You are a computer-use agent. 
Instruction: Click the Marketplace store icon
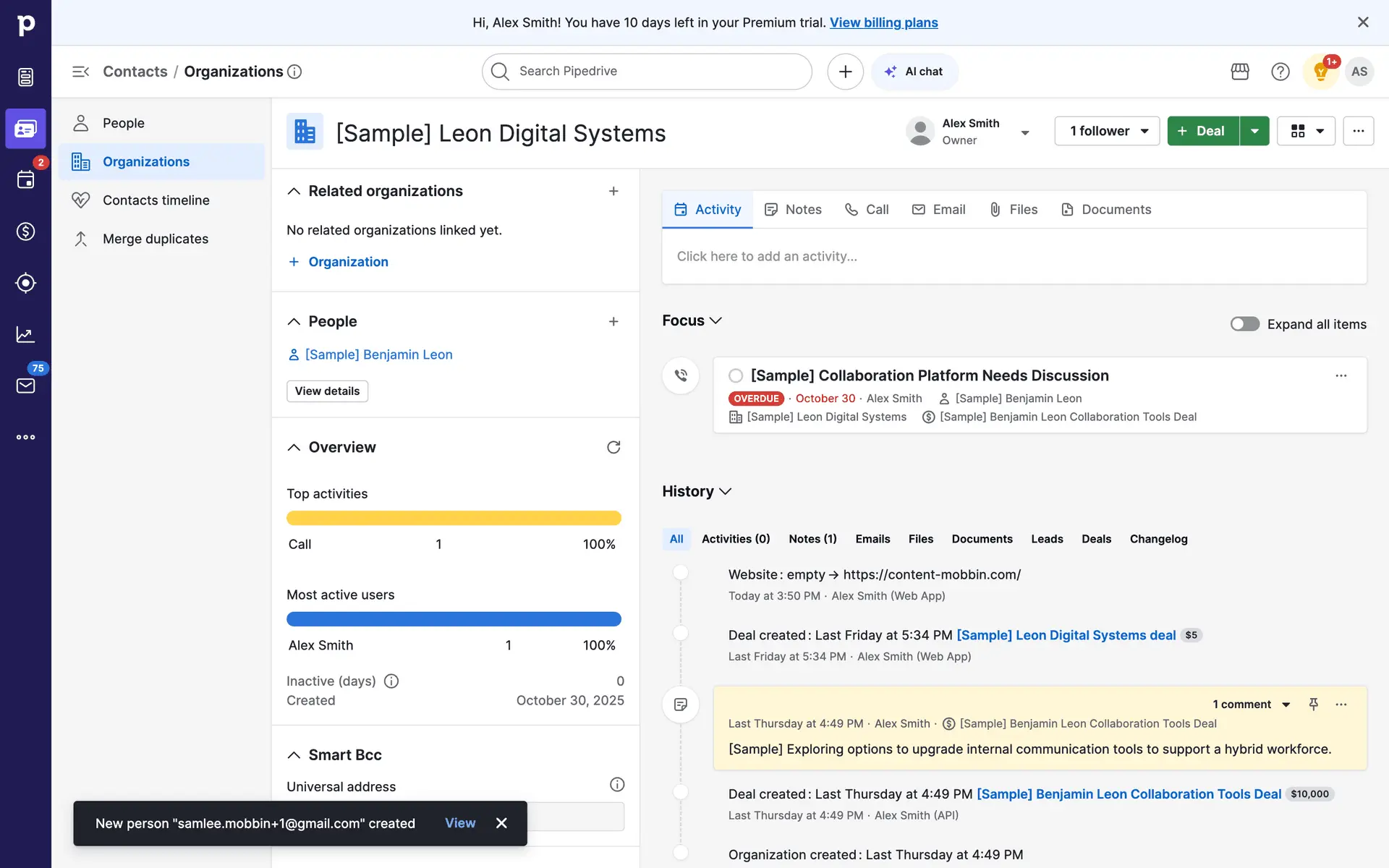(x=1240, y=72)
